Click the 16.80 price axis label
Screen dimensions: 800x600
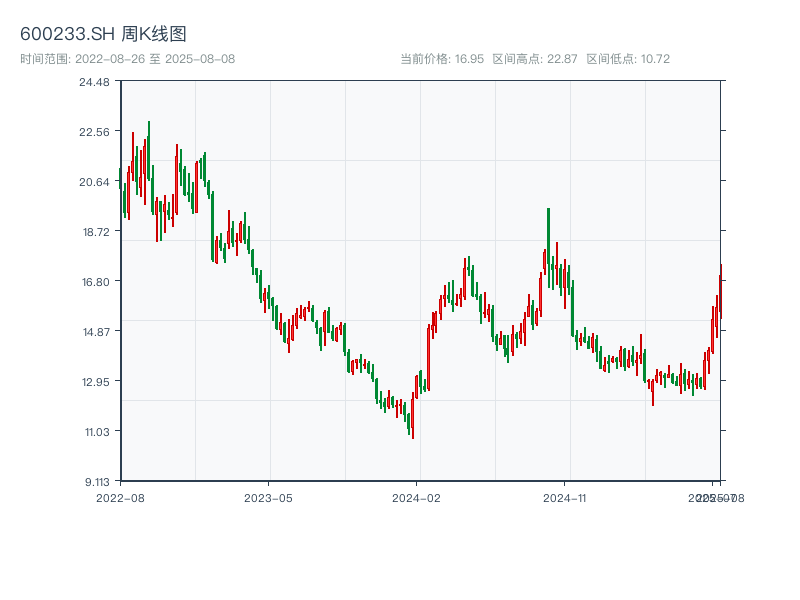(x=98, y=282)
